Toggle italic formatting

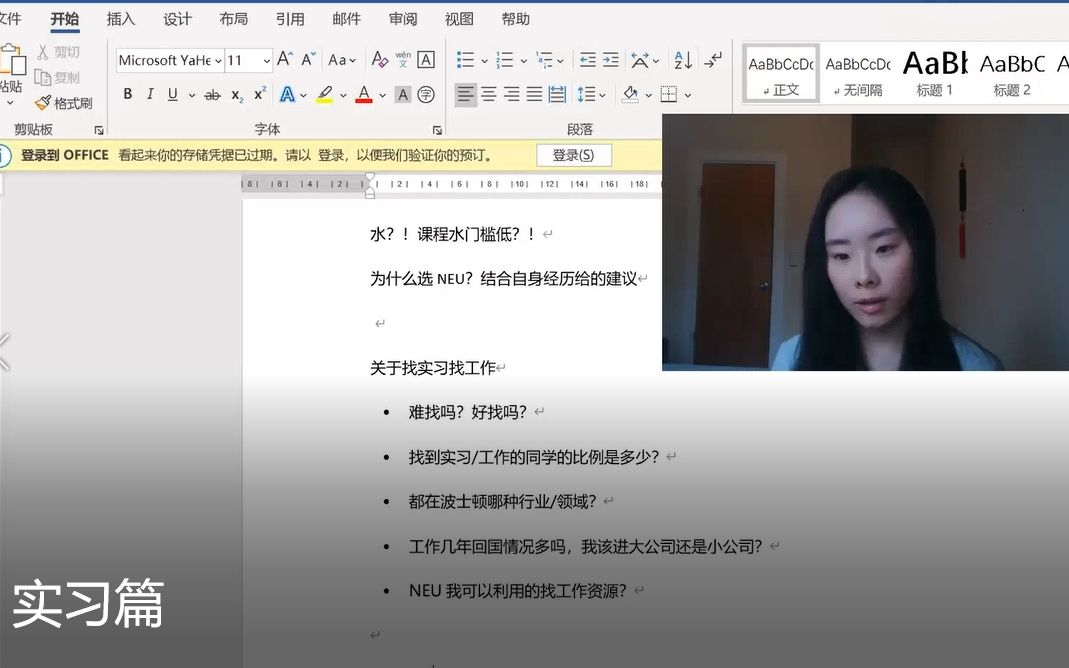click(x=149, y=93)
